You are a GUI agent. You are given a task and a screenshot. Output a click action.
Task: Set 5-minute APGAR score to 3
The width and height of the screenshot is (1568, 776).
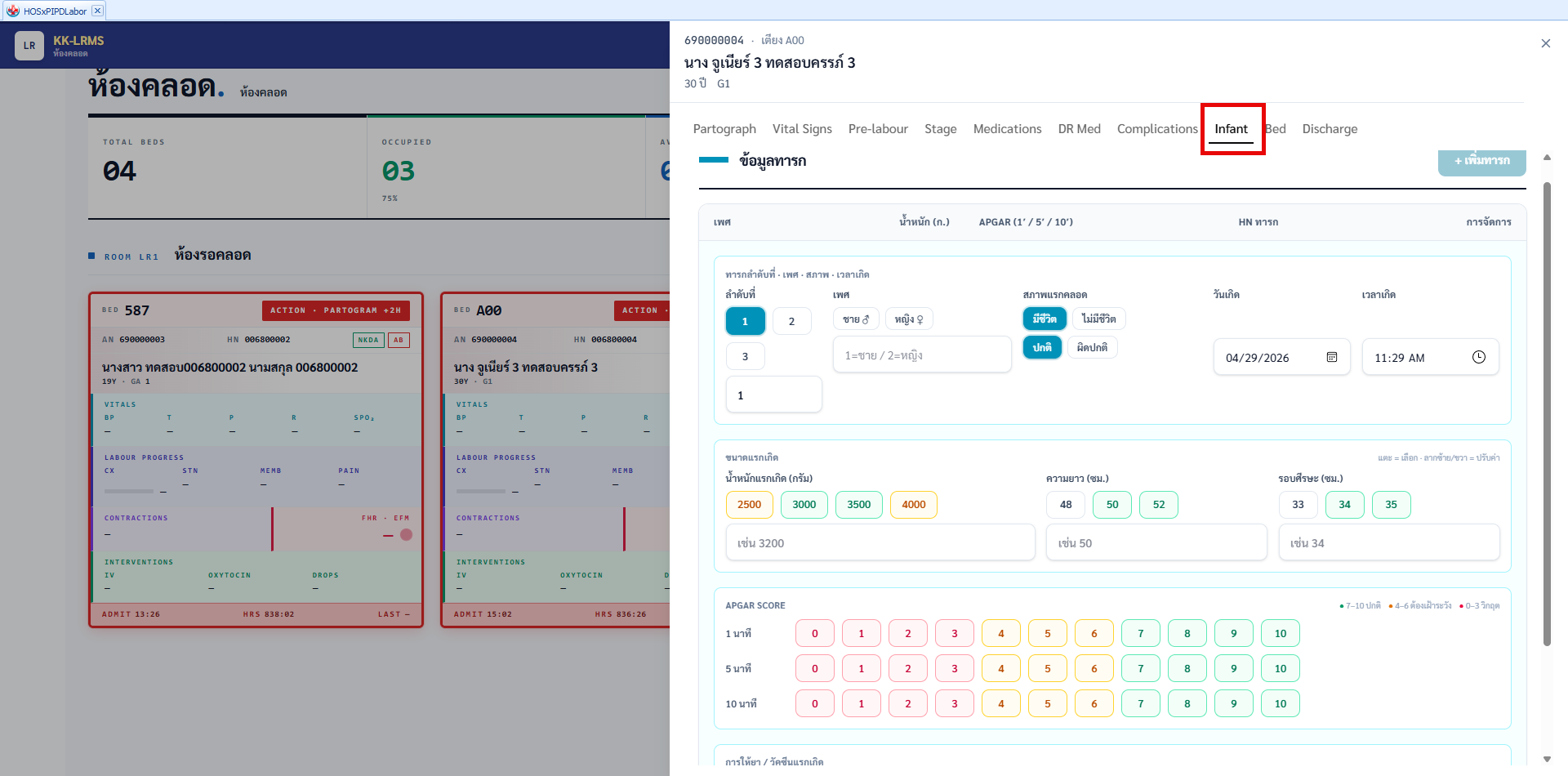click(x=954, y=669)
